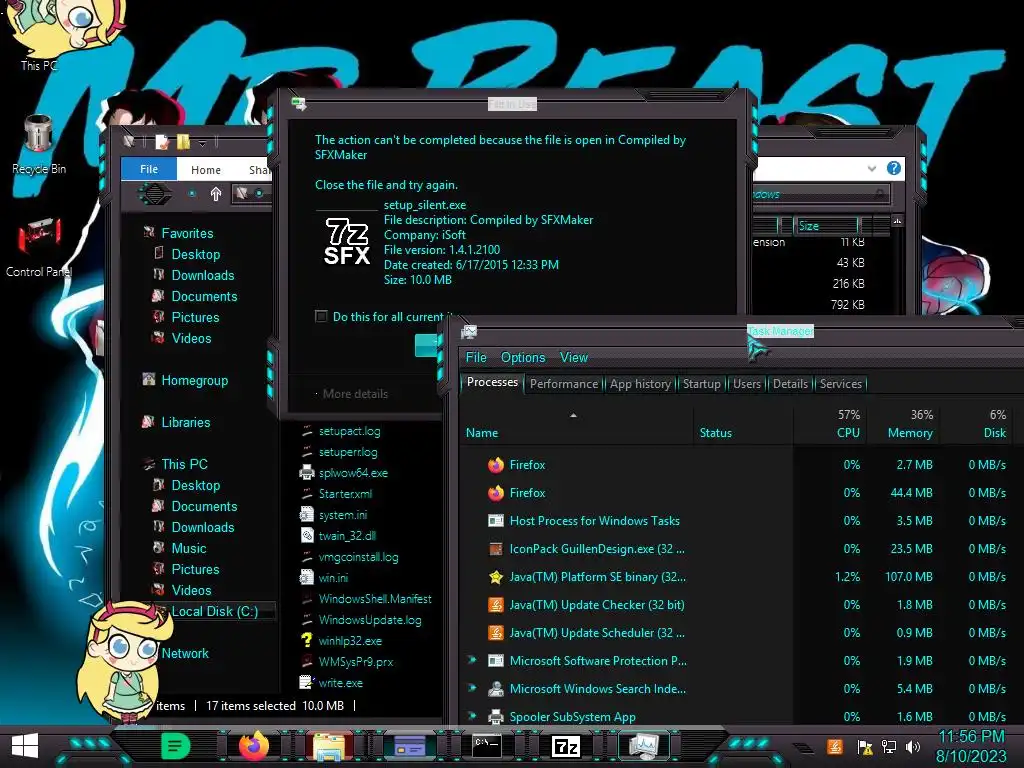Open the 7z taskbar icon
The image size is (1024, 768).
(566, 746)
